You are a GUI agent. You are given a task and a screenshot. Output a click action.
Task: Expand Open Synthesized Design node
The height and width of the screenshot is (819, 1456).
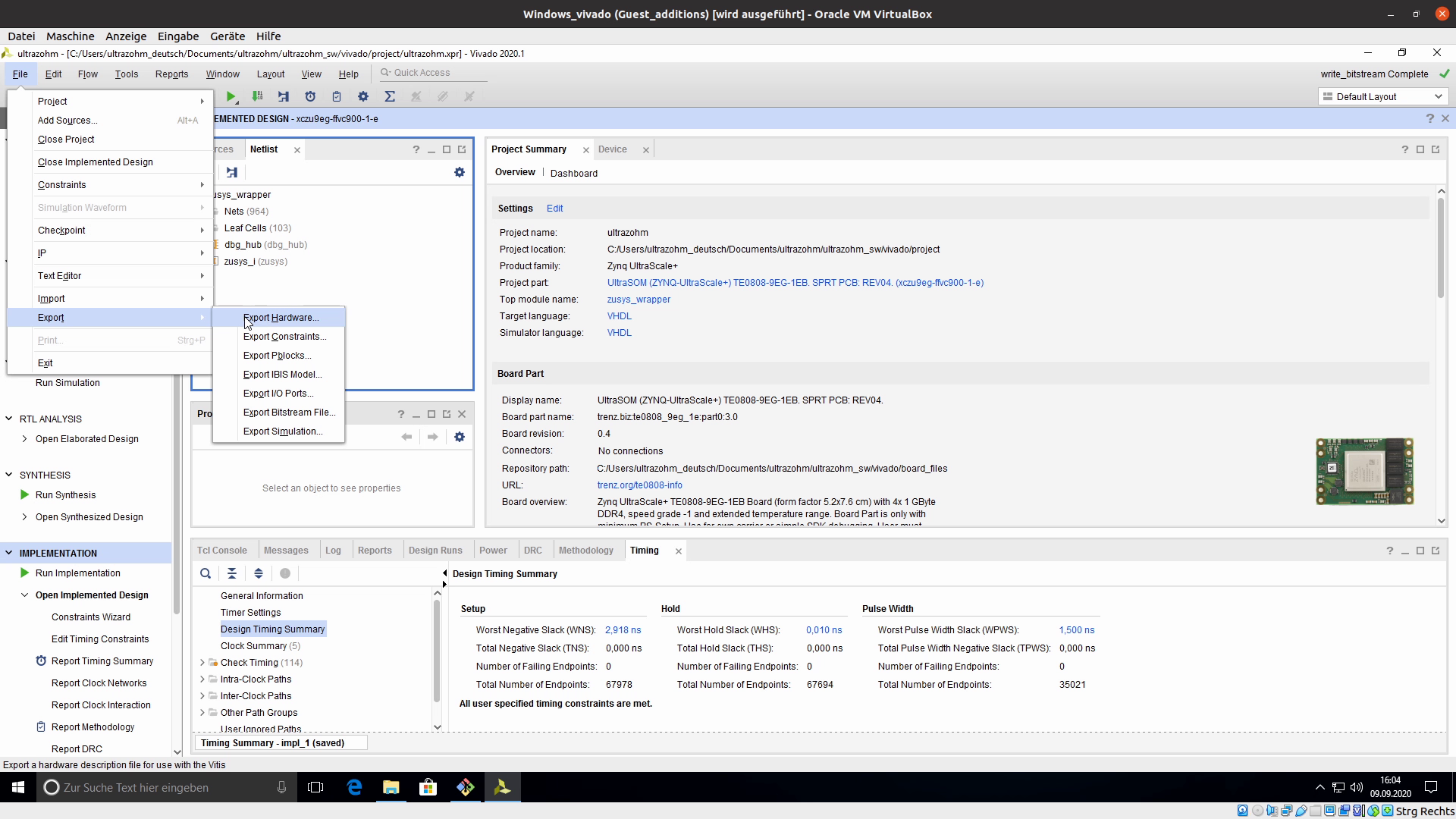tap(24, 516)
